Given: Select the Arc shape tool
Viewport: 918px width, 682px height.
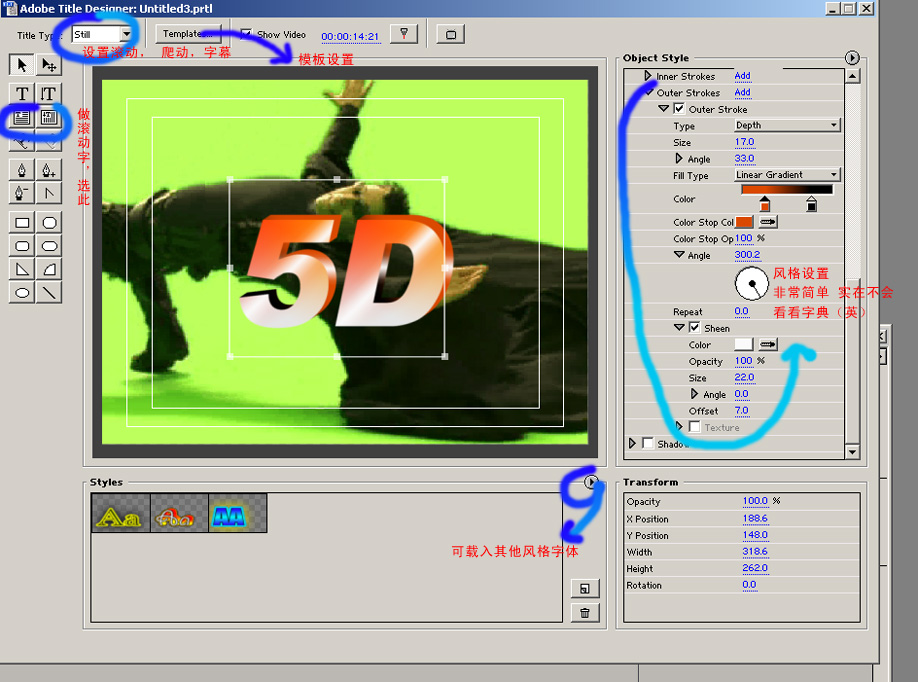Looking at the screenshot, I should pos(49,269).
